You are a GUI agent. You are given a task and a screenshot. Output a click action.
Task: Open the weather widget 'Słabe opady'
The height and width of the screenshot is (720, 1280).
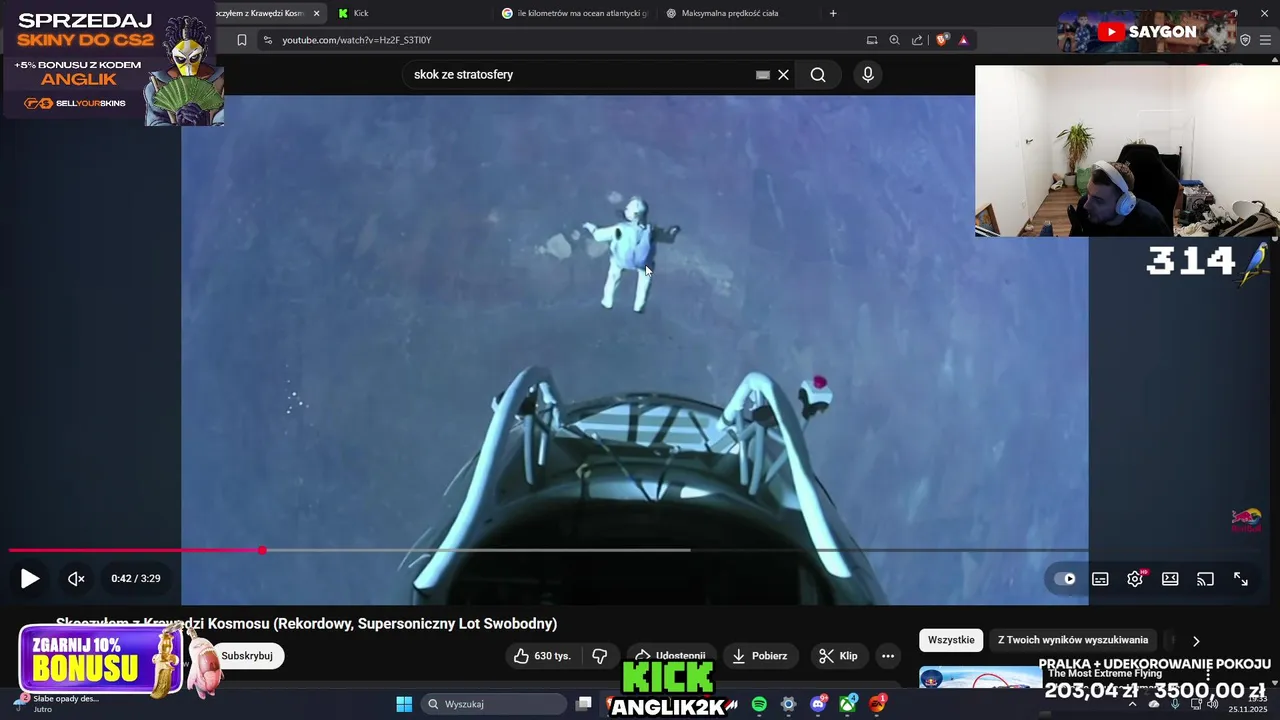click(x=56, y=703)
